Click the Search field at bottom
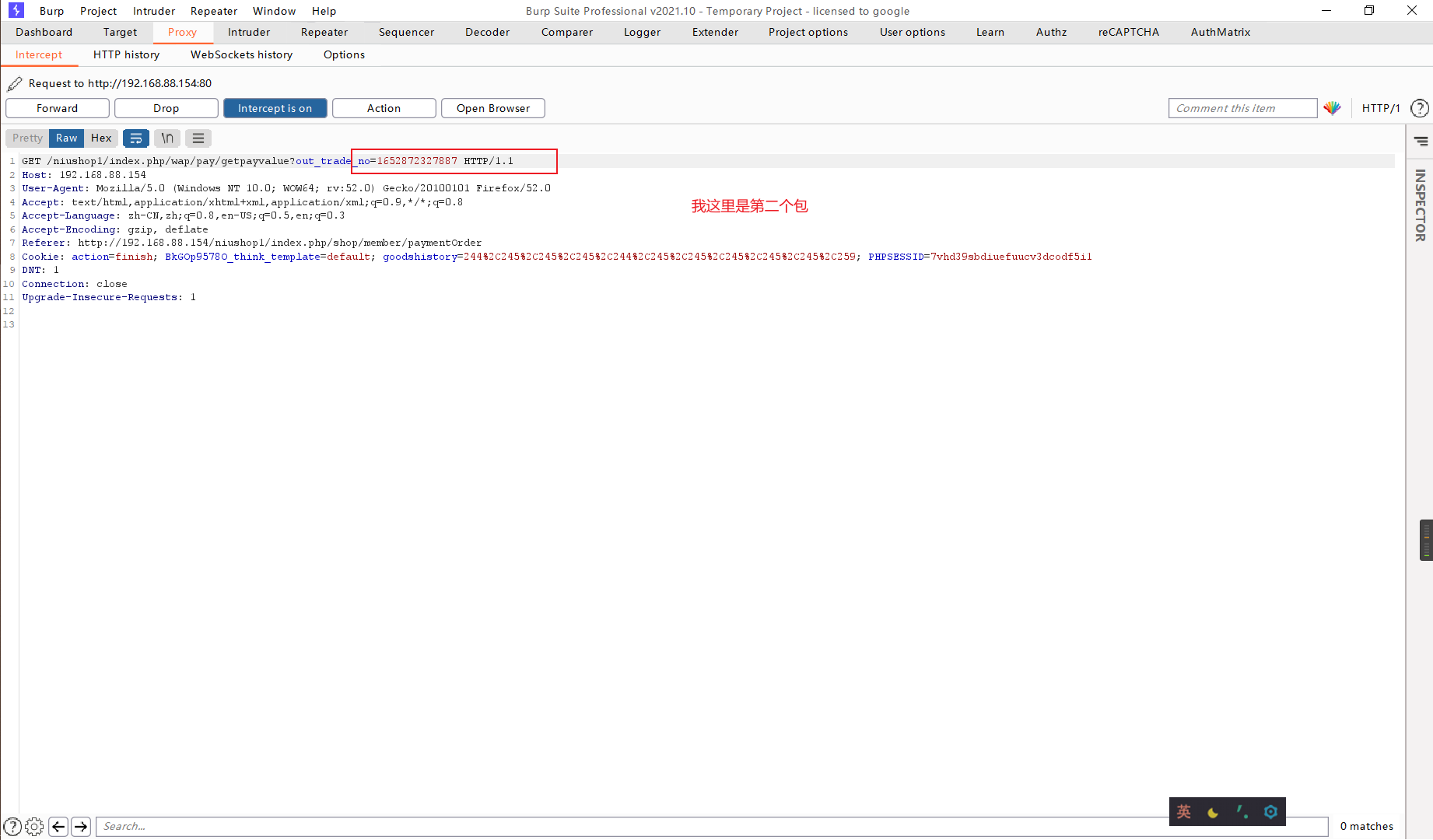The image size is (1433, 840). pos(711,826)
